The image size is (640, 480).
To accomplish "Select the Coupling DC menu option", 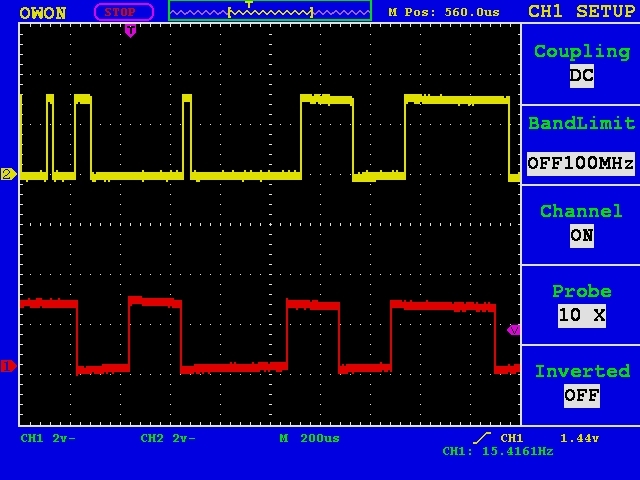I will click(582, 64).
